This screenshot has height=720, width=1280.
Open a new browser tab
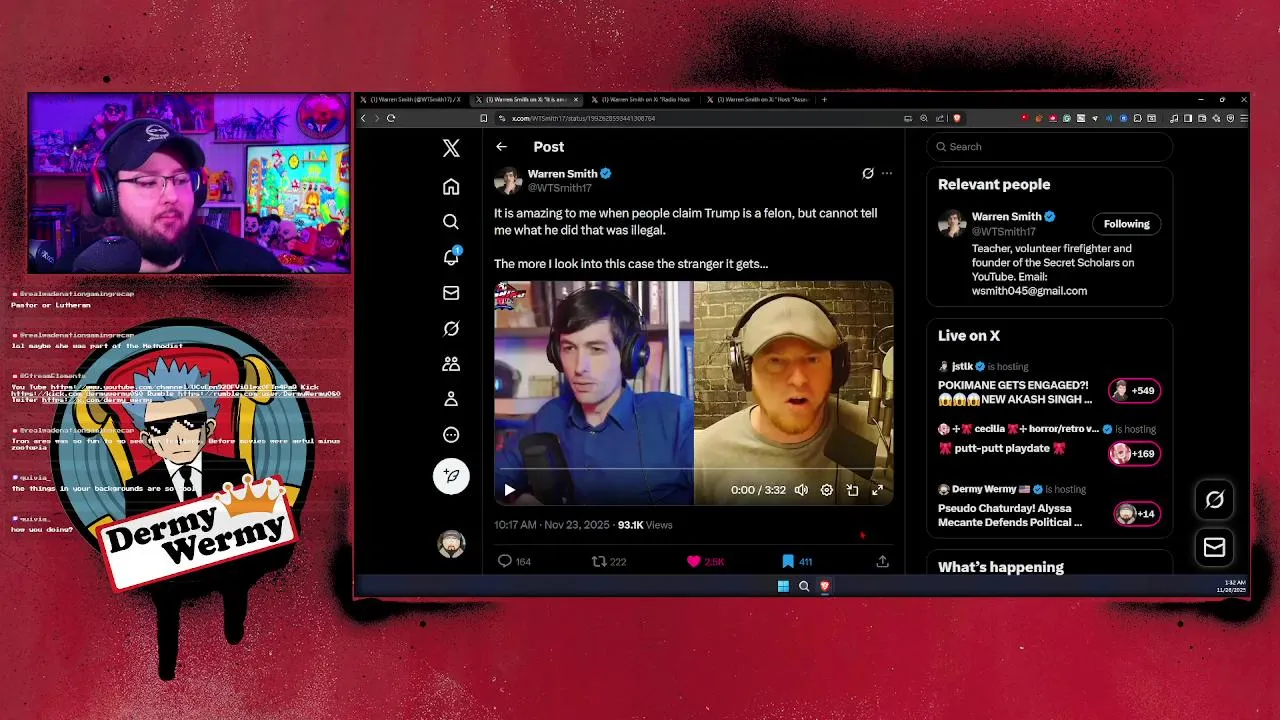point(824,100)
